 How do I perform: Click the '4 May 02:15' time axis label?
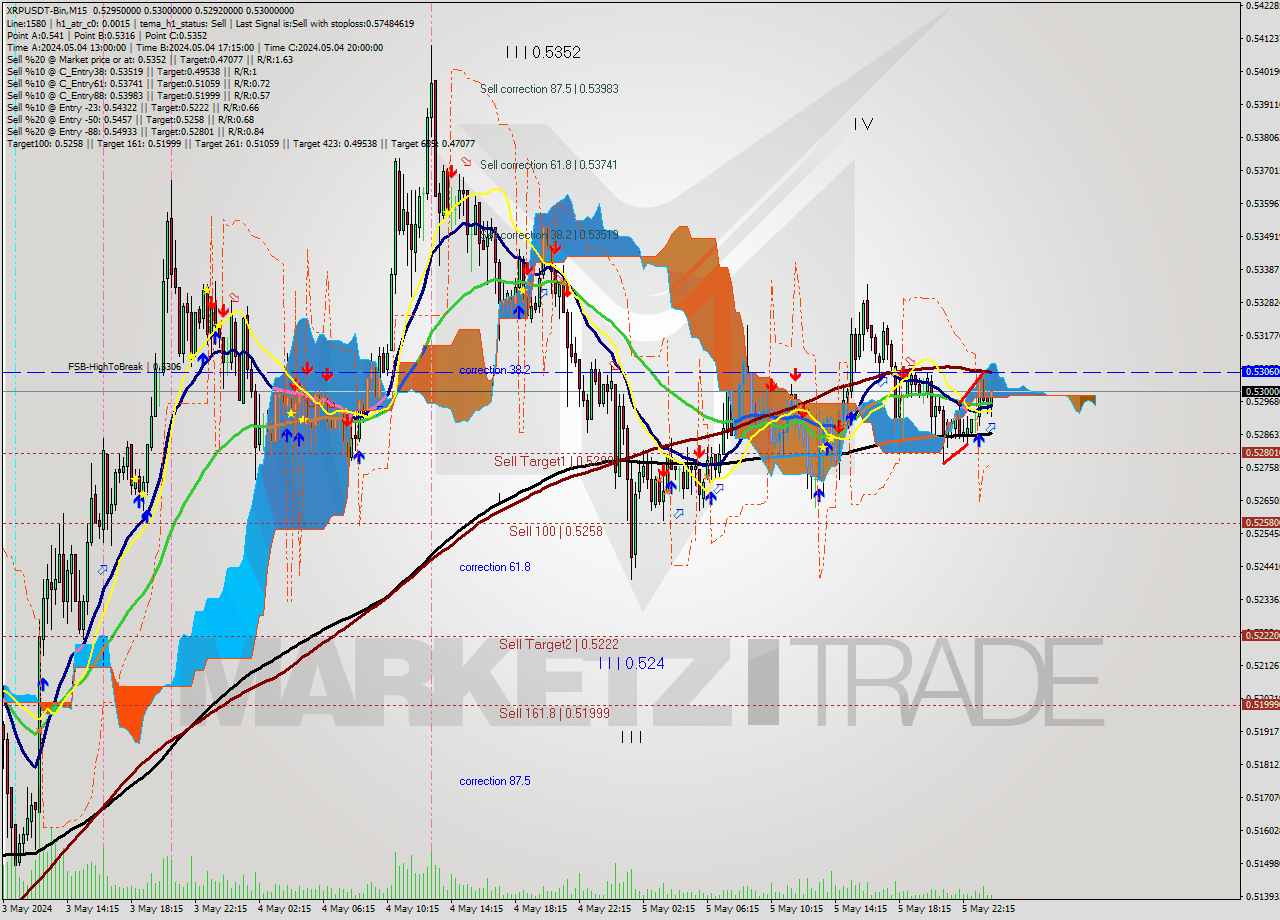coord(285,909)
